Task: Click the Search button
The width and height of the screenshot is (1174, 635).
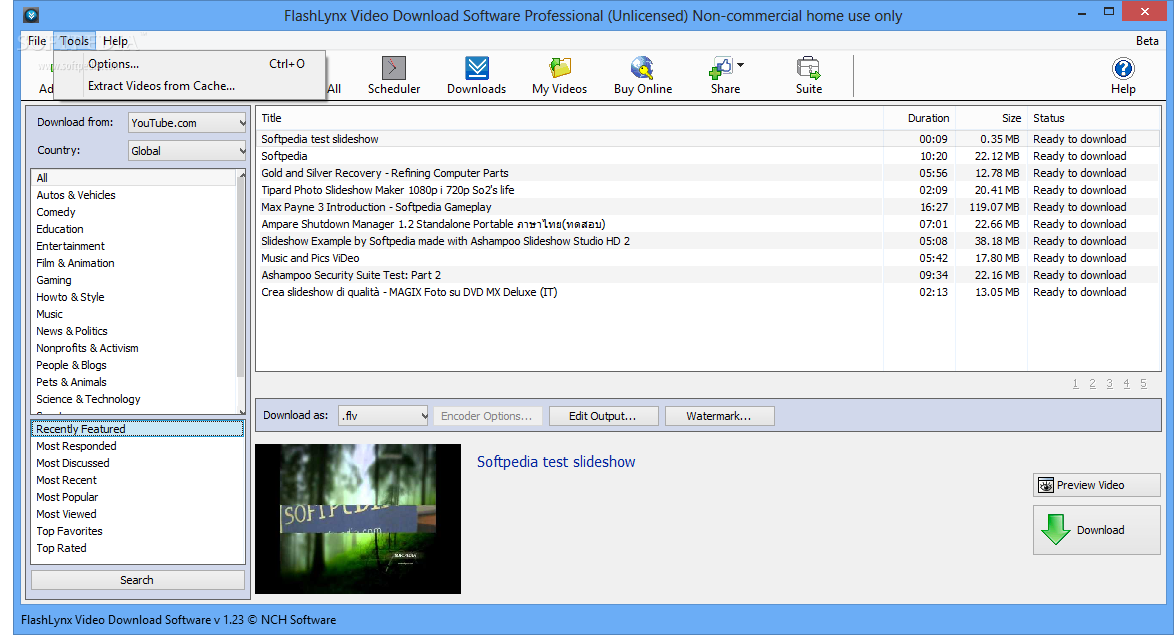Action: click(x=138, y=580)
